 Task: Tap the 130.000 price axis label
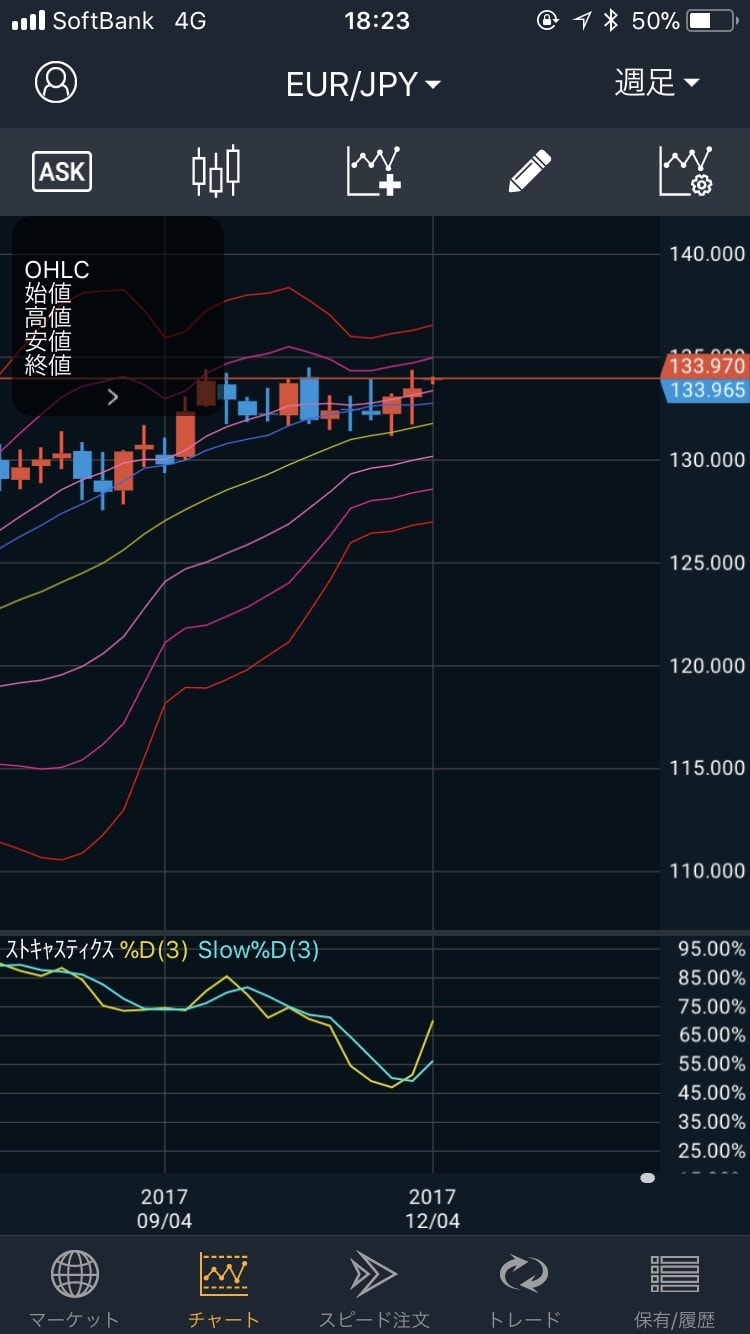707,460
